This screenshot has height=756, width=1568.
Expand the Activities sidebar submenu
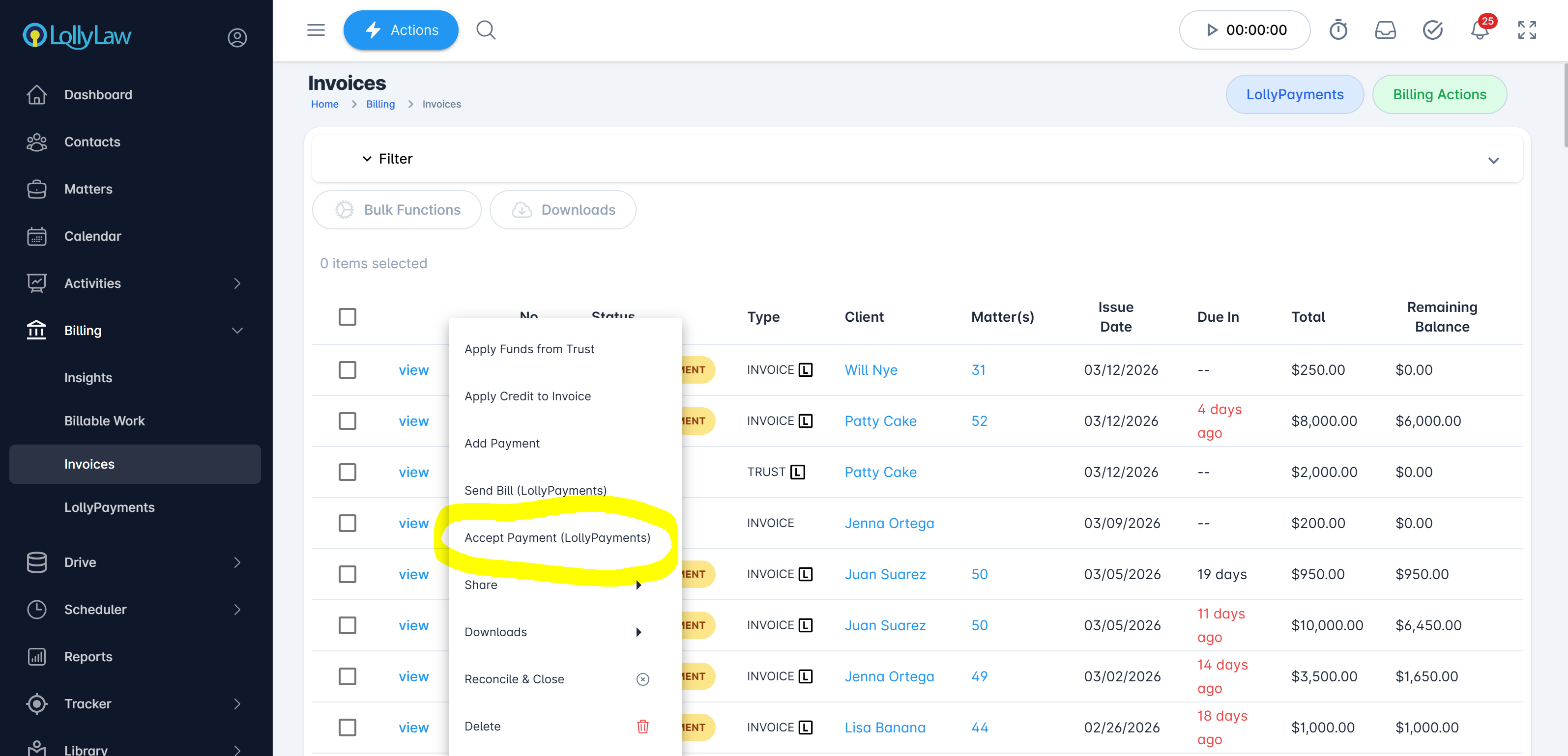tap(237, 283)
